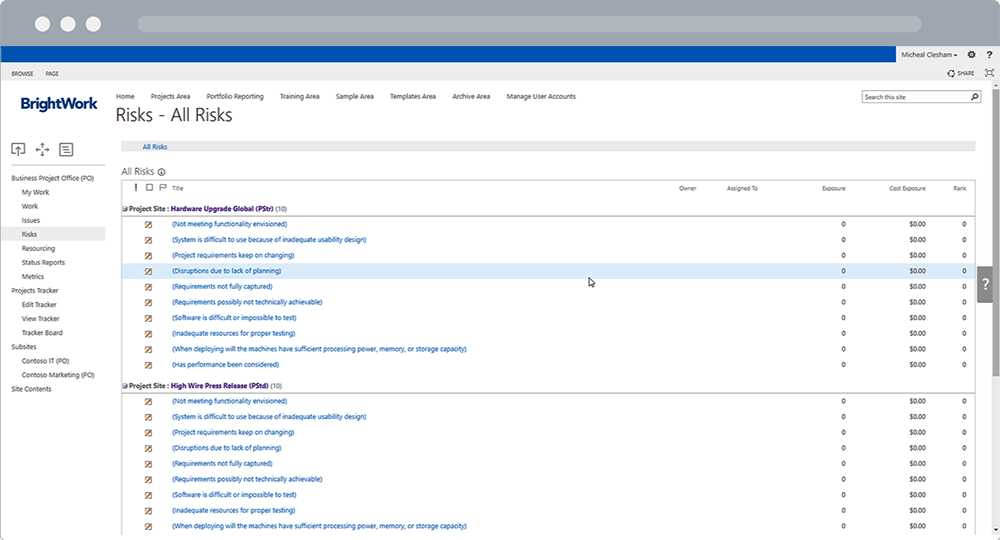1000x540 pixels.
Task: Open Contoso IT (PO) subsite
Action: point(45,361)
